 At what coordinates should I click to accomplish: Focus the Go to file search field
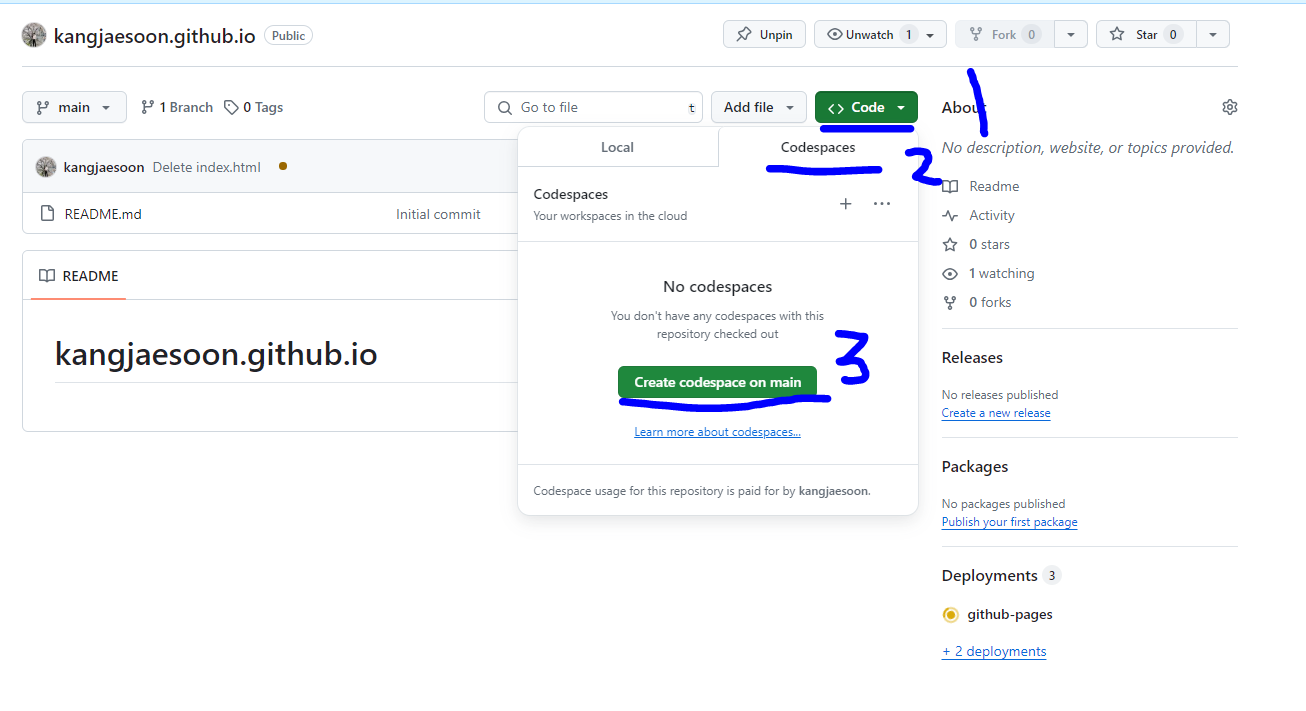click(593, 107)
